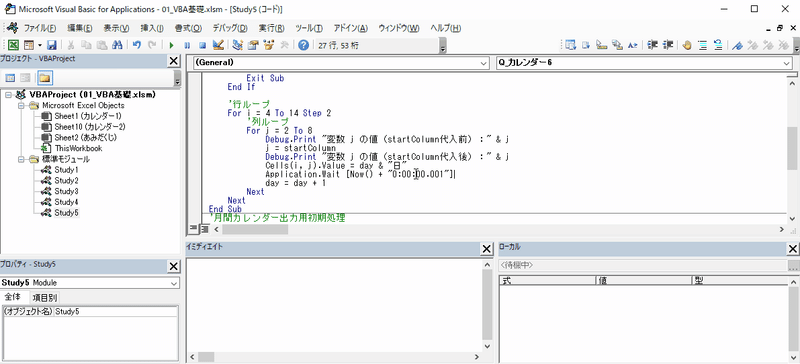This screenshot has width=800, height=364.
Task: Run the Sub with the green play icon
Action: coord(171,45)
